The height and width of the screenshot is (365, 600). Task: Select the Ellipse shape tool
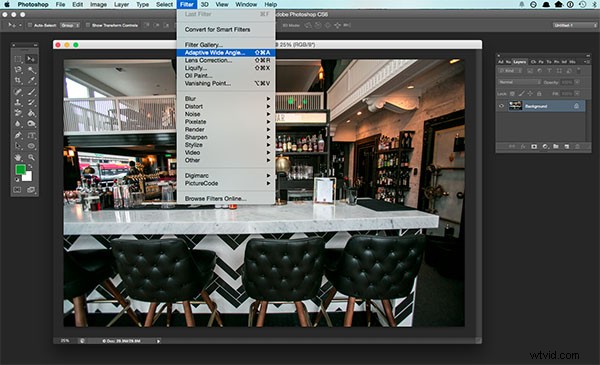coord(31,146)
